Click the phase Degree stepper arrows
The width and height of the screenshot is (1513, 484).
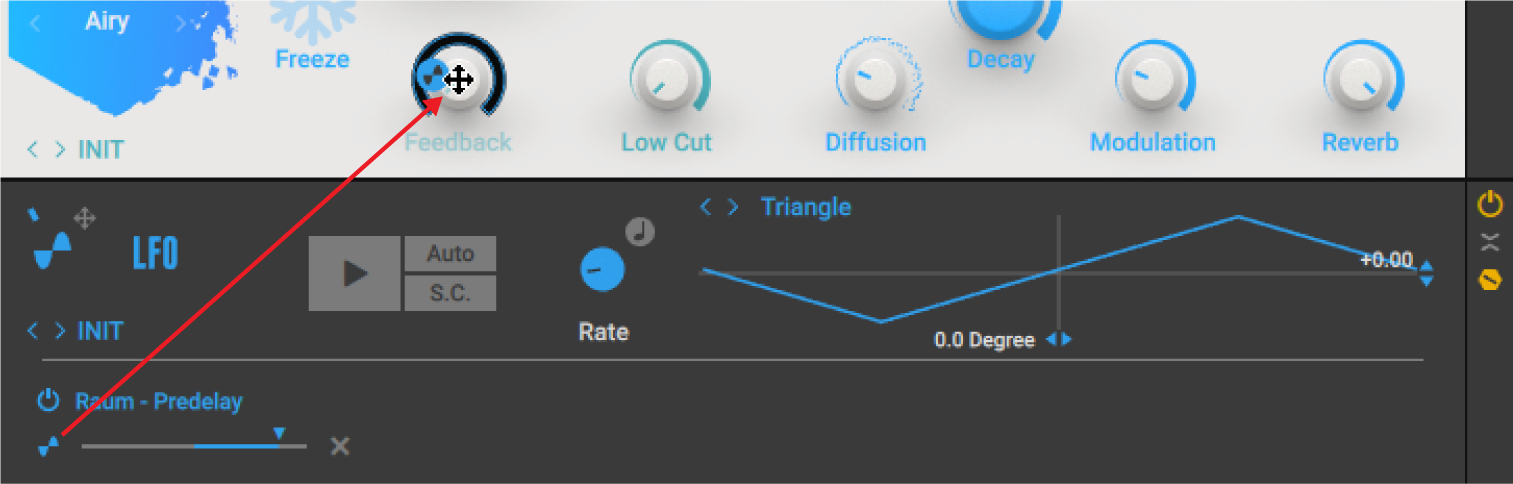click(x=1058, y=340)
